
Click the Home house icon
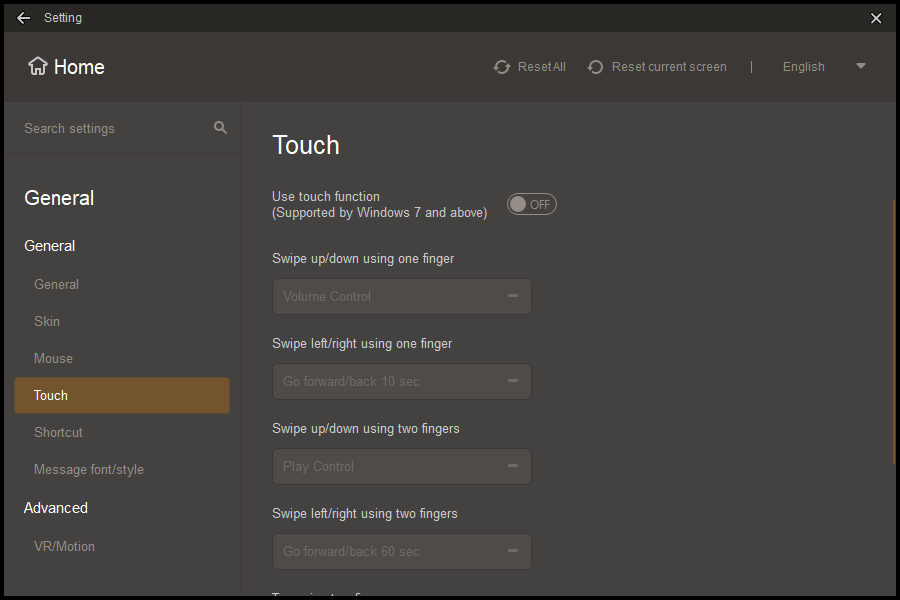tap(38, 67)
